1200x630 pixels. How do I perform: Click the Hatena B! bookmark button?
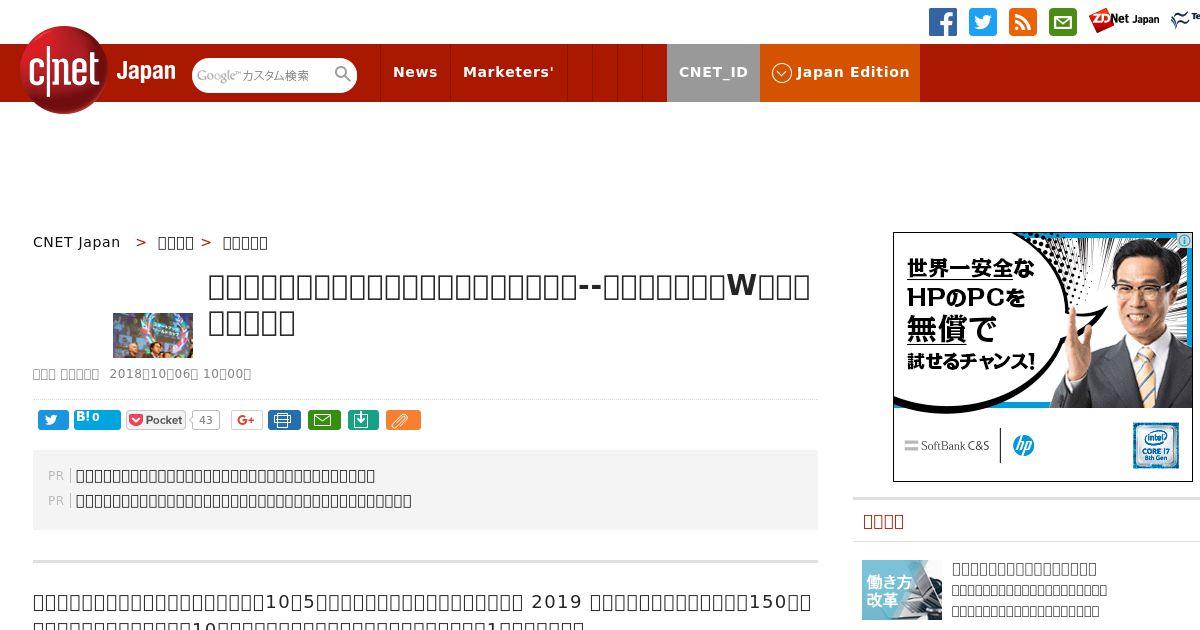[x=97, y=420]
